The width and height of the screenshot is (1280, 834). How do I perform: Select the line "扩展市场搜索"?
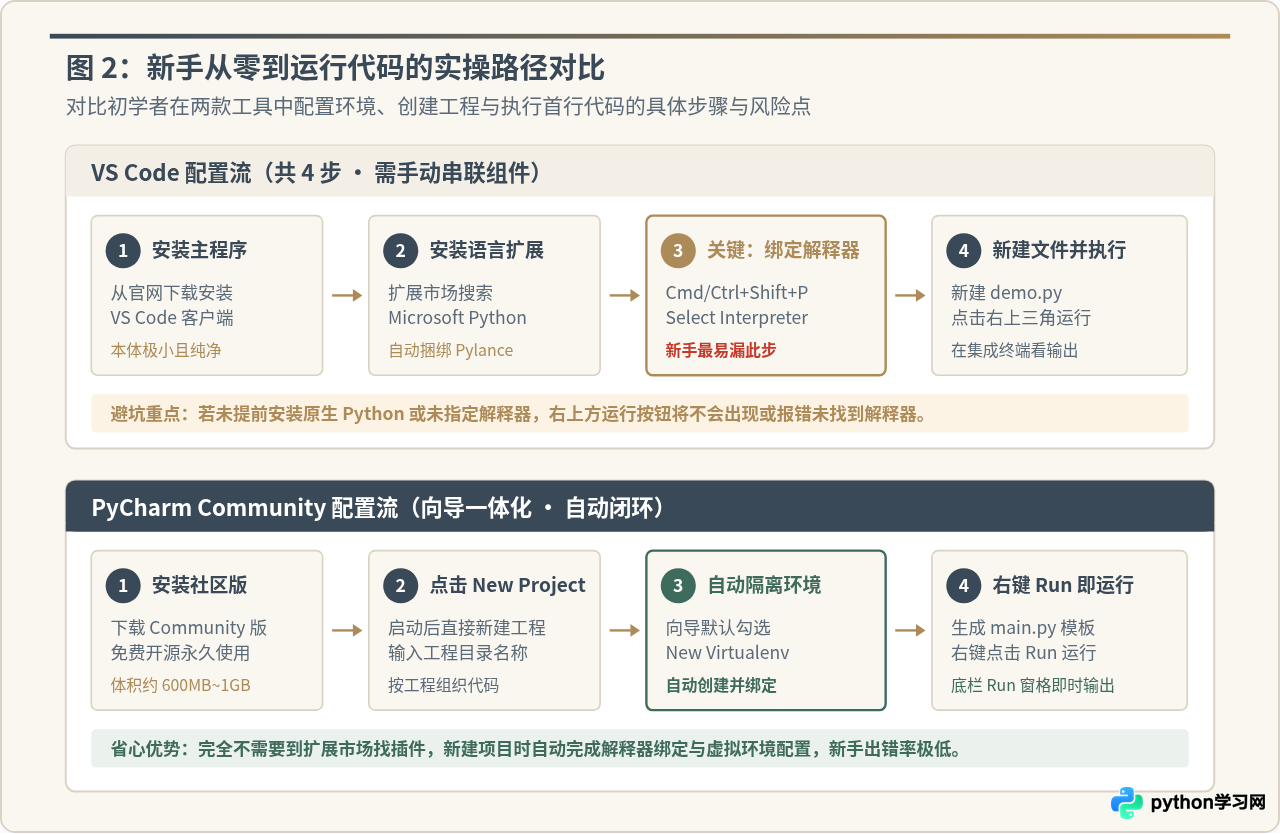point(440,293)
